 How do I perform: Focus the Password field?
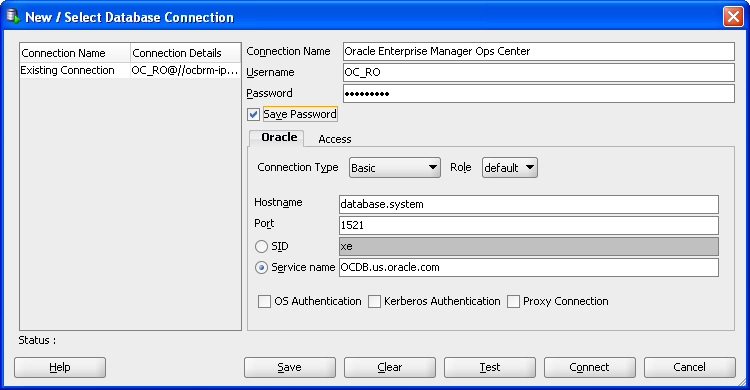point(539,94)
